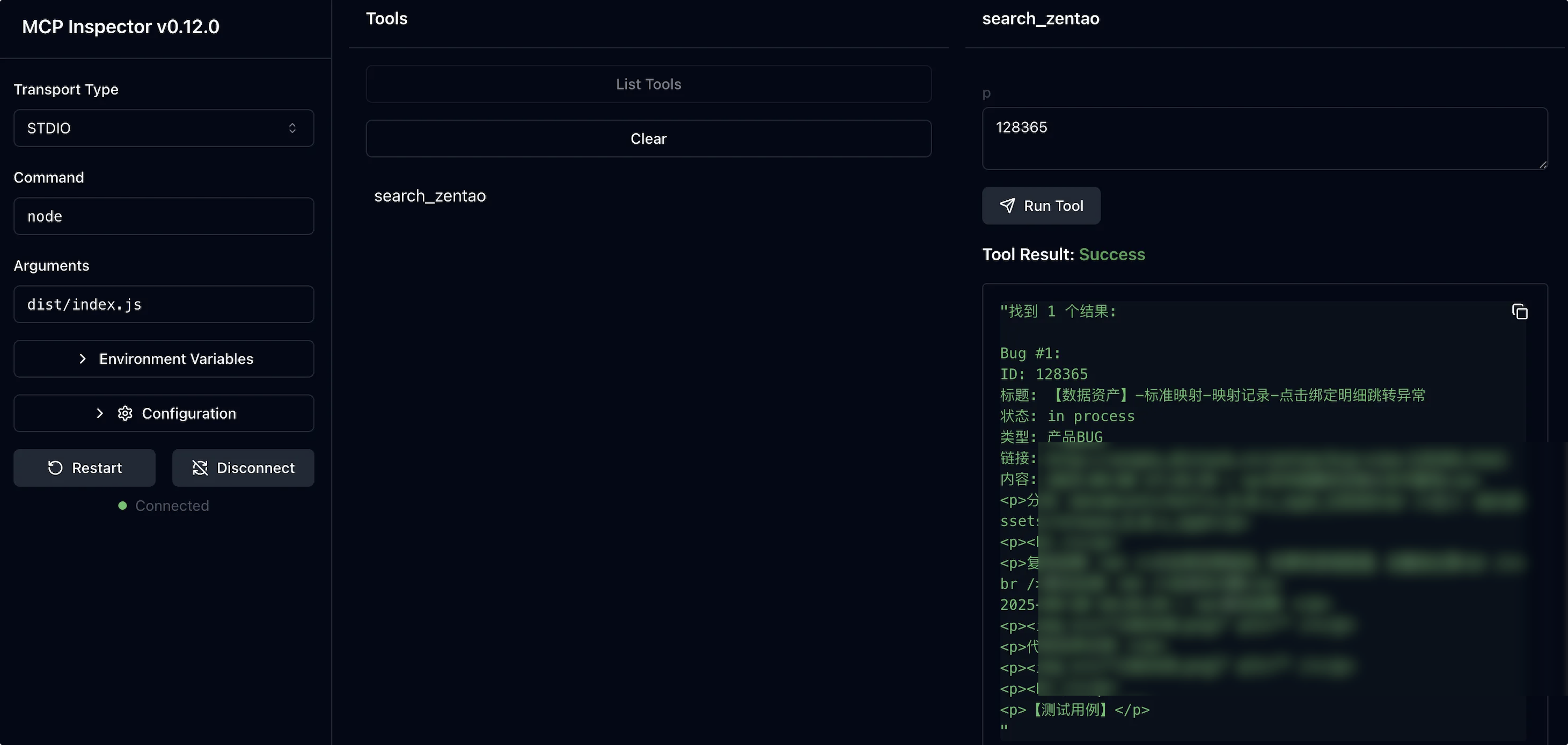Click the STDIO dropdown up-down arrows
Screen dimensions: 1568x745
[292, 128]
